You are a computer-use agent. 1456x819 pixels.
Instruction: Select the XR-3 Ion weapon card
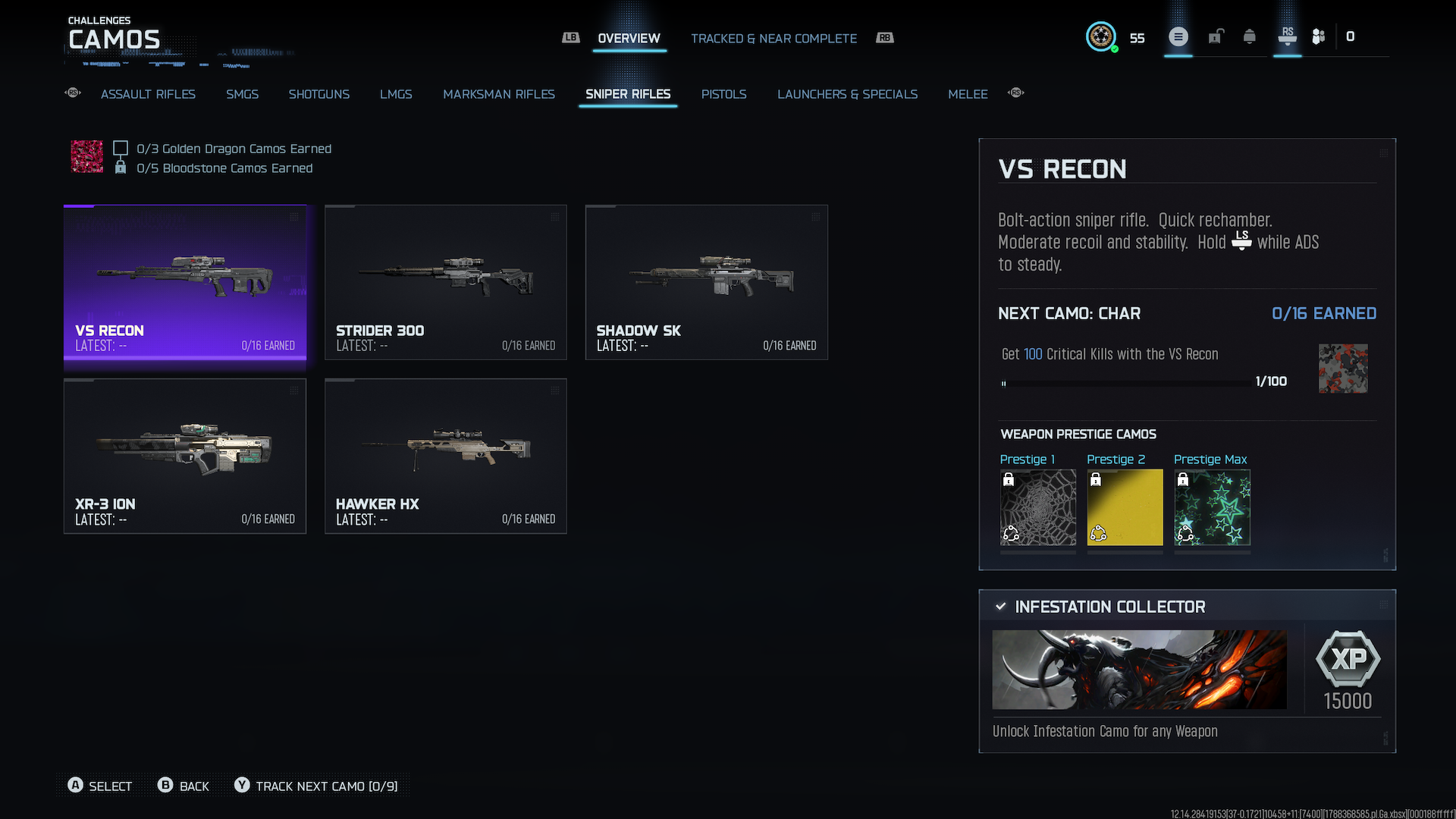185,456
